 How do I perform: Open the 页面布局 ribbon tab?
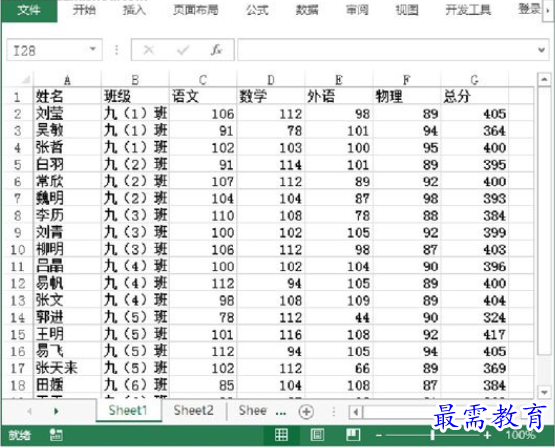pyautogui.click(x=195, y=10)
